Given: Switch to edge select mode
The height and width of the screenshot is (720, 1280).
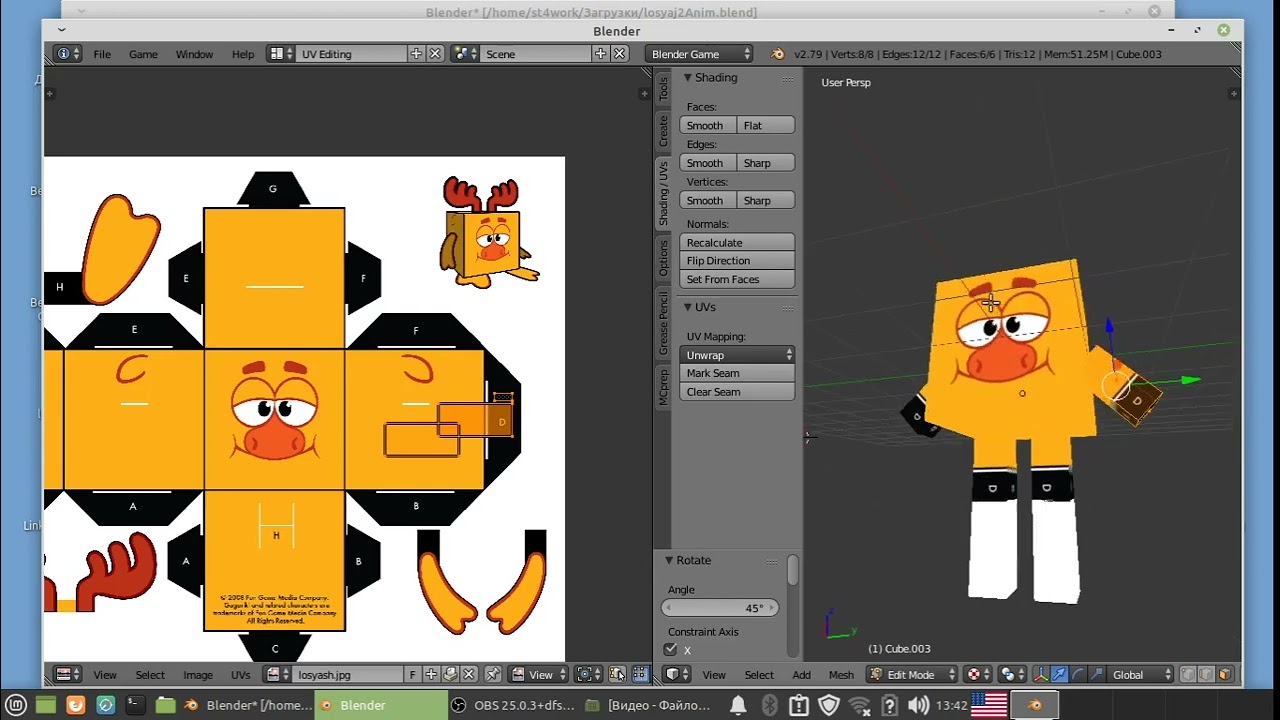Looking at the screenshot, I should coord(1207,675).
